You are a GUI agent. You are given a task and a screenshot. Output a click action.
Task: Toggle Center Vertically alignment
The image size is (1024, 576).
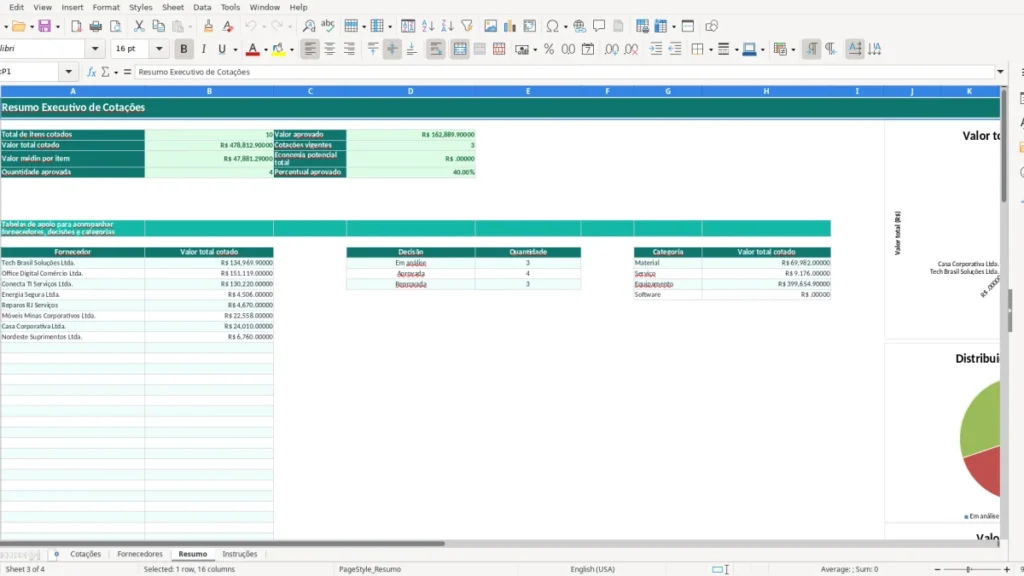(x=392, y=49)
